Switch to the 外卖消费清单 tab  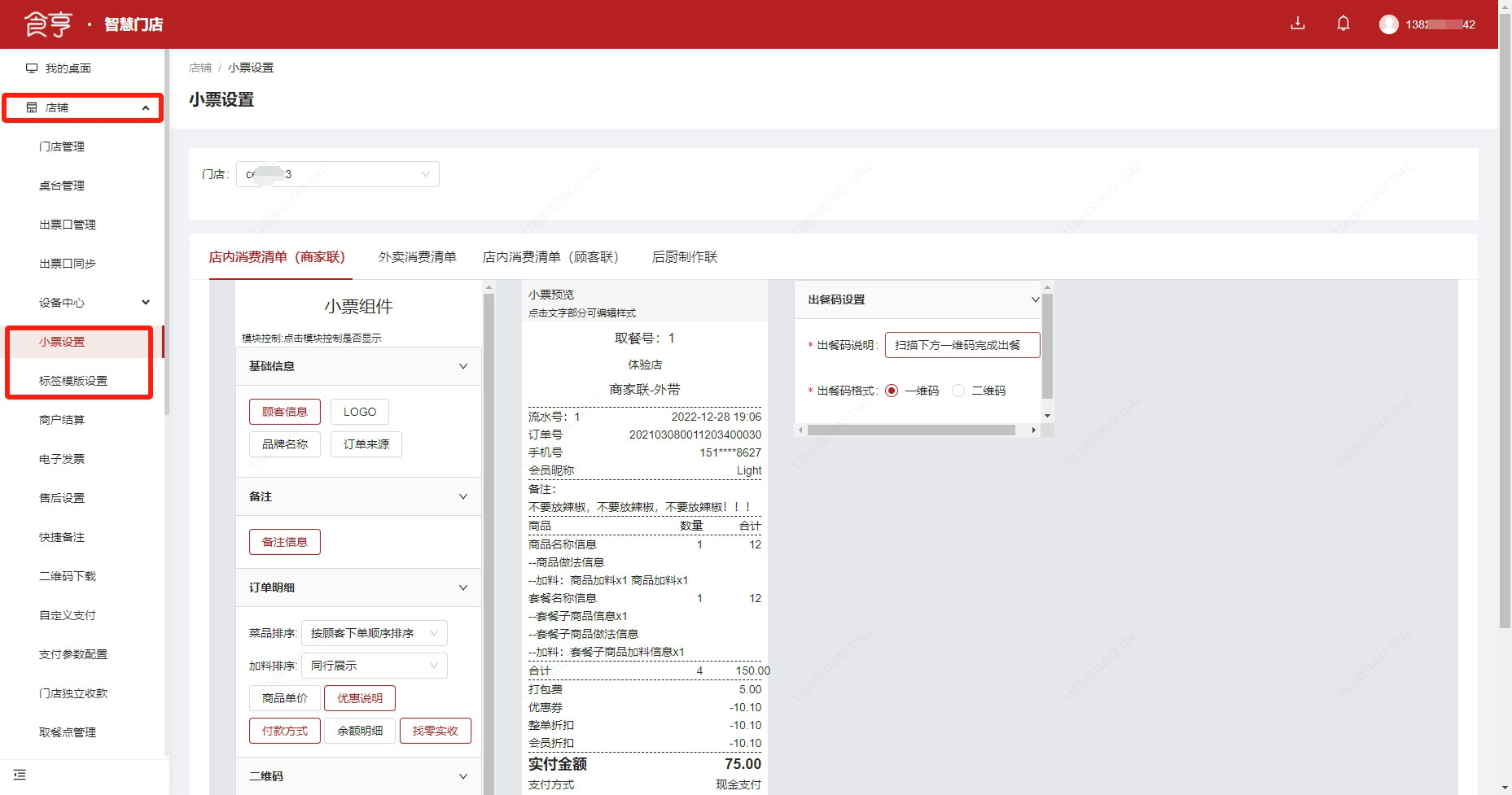417,257
